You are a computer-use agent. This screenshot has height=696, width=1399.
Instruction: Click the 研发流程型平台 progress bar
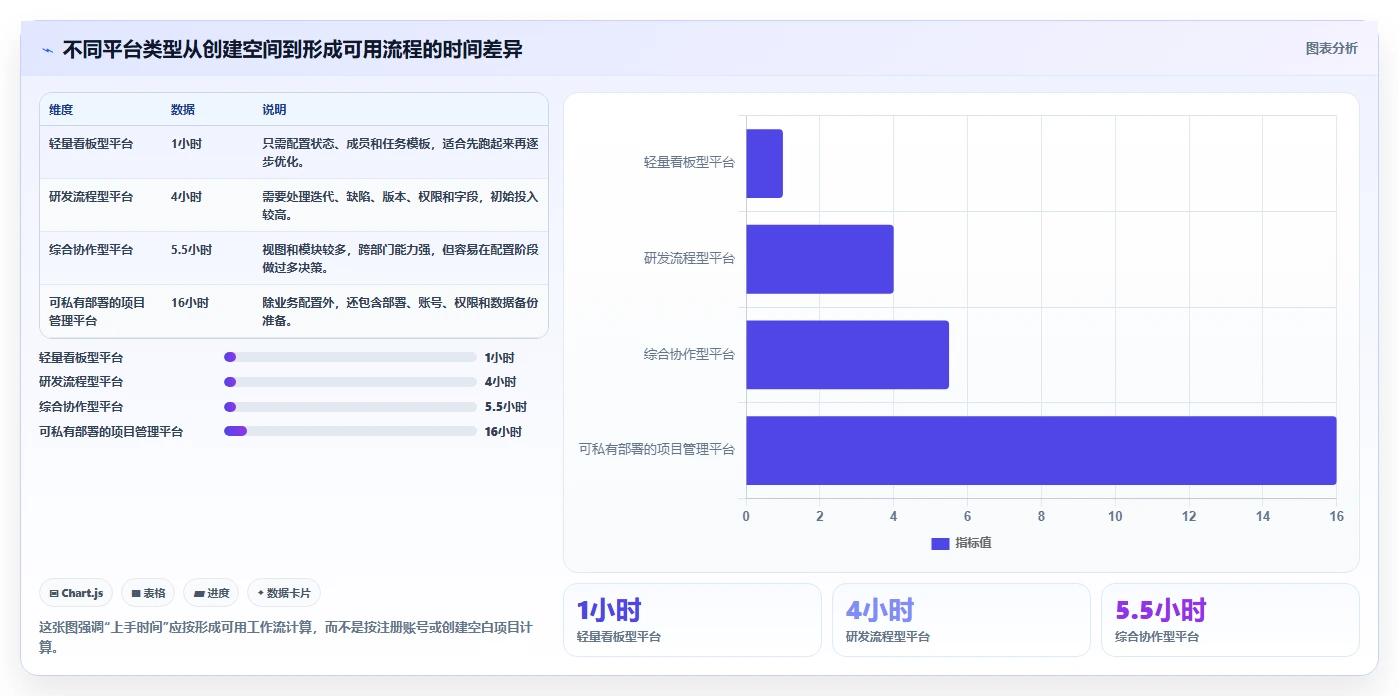(350, 382)
